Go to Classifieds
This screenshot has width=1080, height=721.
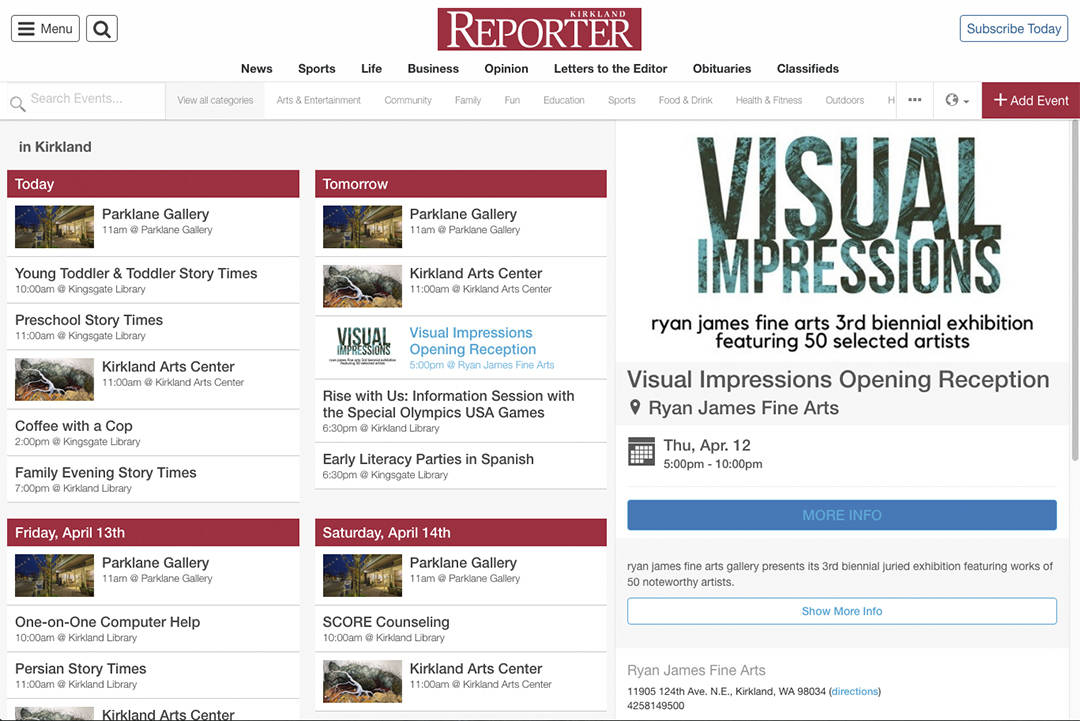[808, 69]
